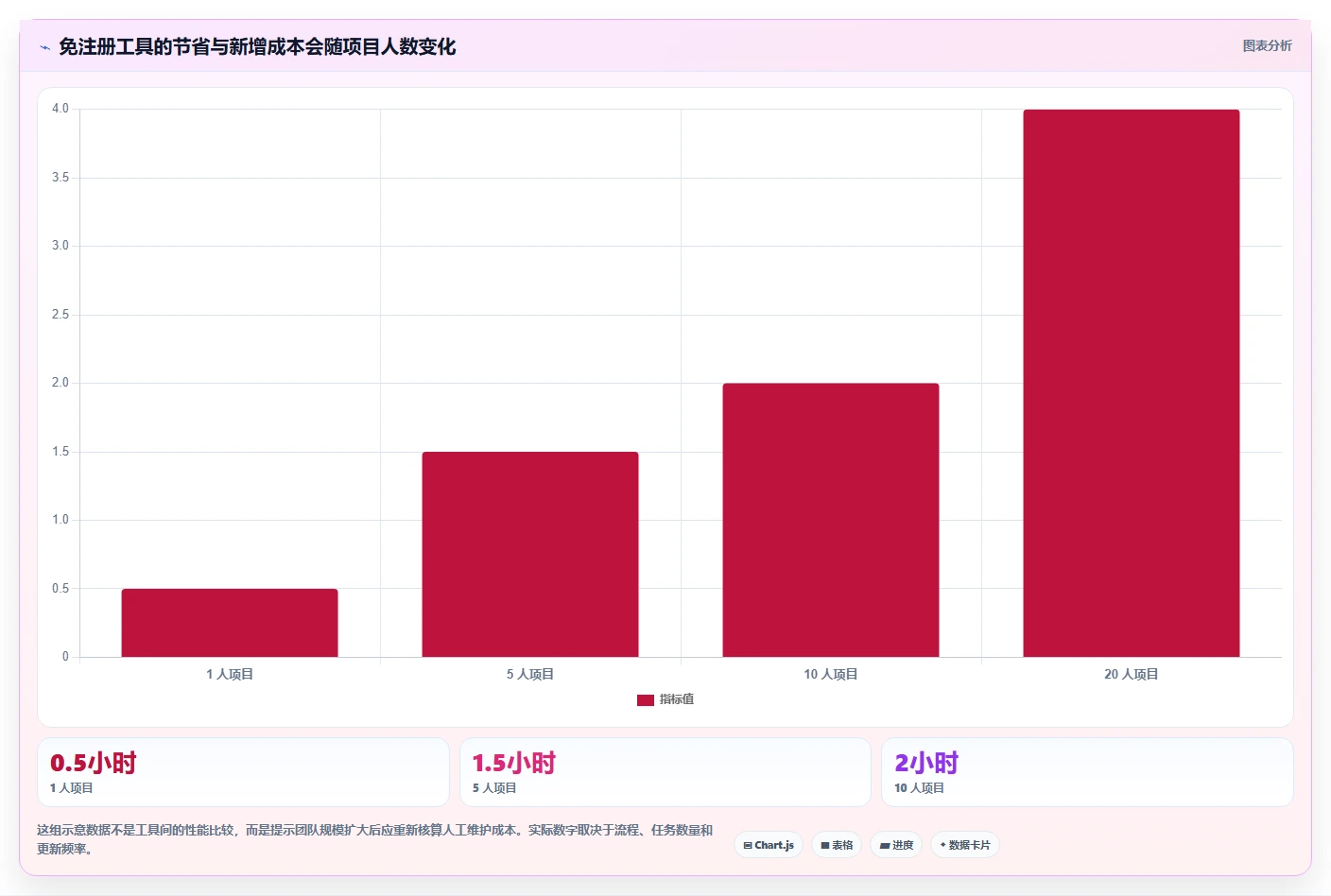
Task: Click the 指标值 legend label
Action: click(677, 699)
